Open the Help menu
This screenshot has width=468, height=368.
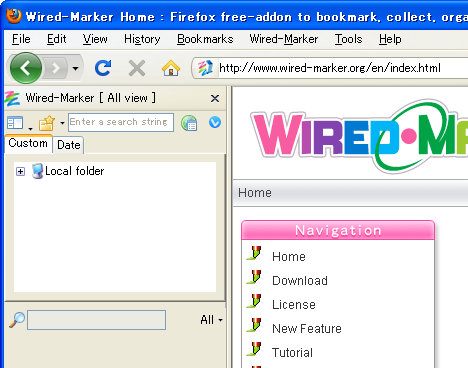coord(390,39)
